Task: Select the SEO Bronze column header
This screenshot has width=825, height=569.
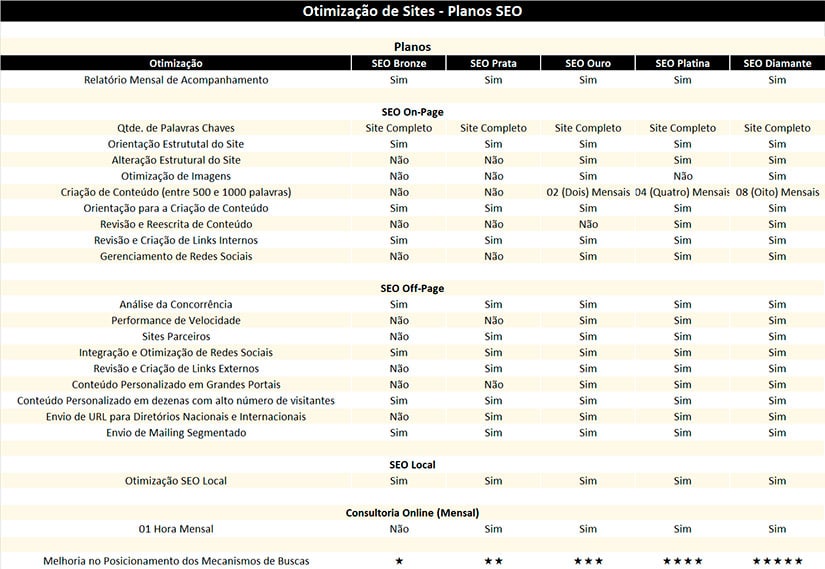Action: [x=399, y=63]
